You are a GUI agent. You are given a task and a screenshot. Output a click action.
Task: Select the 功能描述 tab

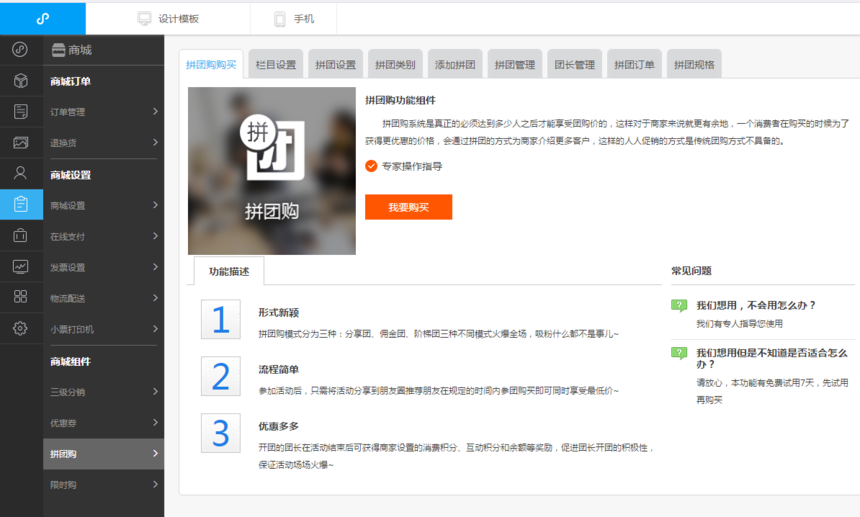pyautogui.click(x=229, y=271)
